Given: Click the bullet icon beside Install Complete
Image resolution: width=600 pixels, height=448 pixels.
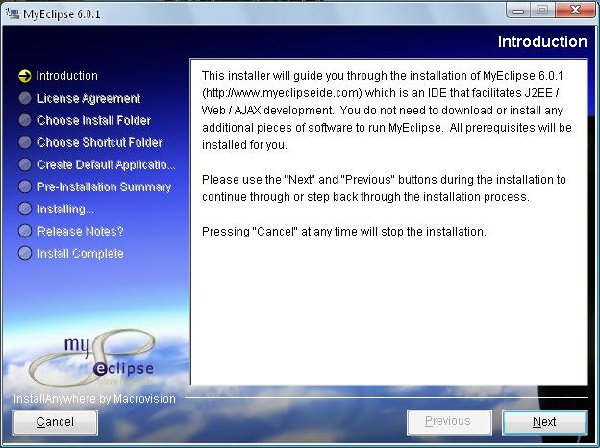Looking at the screenshot, I should (x=25, y=253).
